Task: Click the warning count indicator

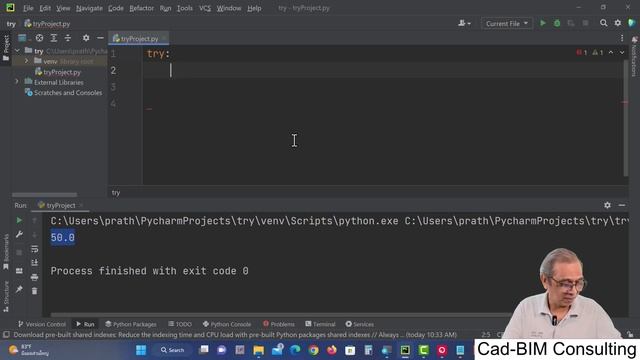Action: point(598,53)
